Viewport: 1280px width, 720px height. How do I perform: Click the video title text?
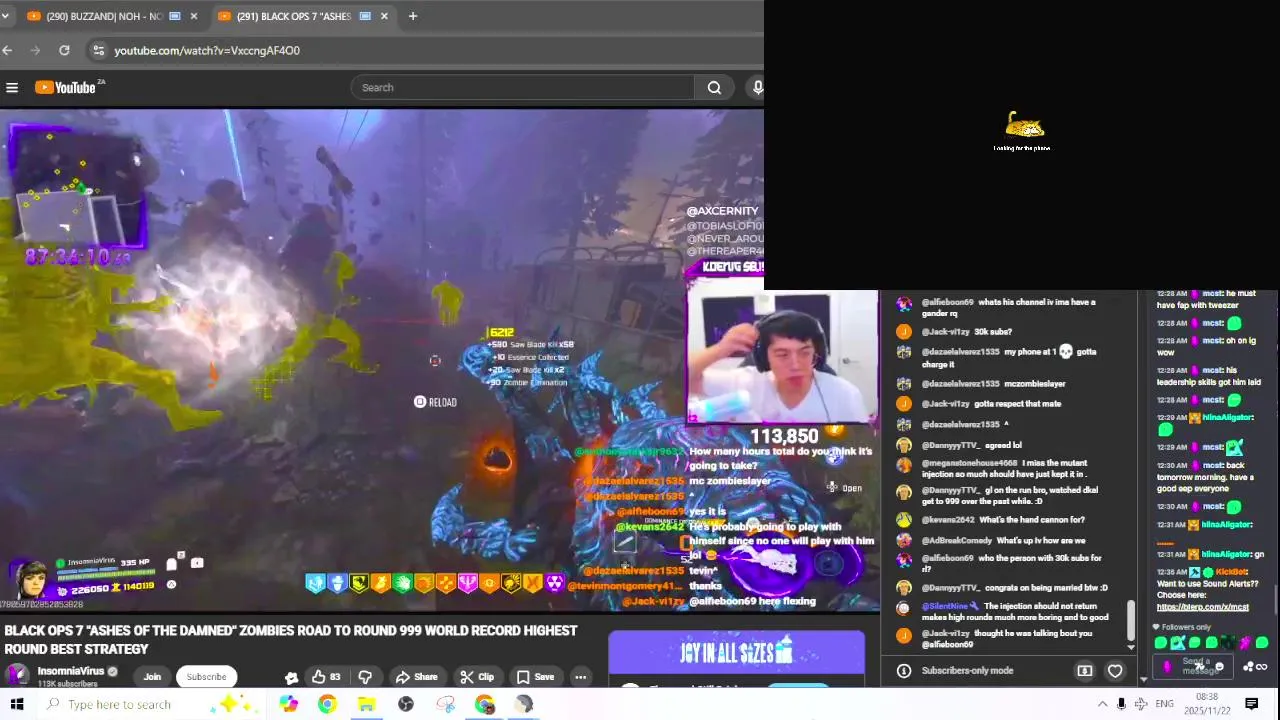pyautogui.click(x=291, y=639)
